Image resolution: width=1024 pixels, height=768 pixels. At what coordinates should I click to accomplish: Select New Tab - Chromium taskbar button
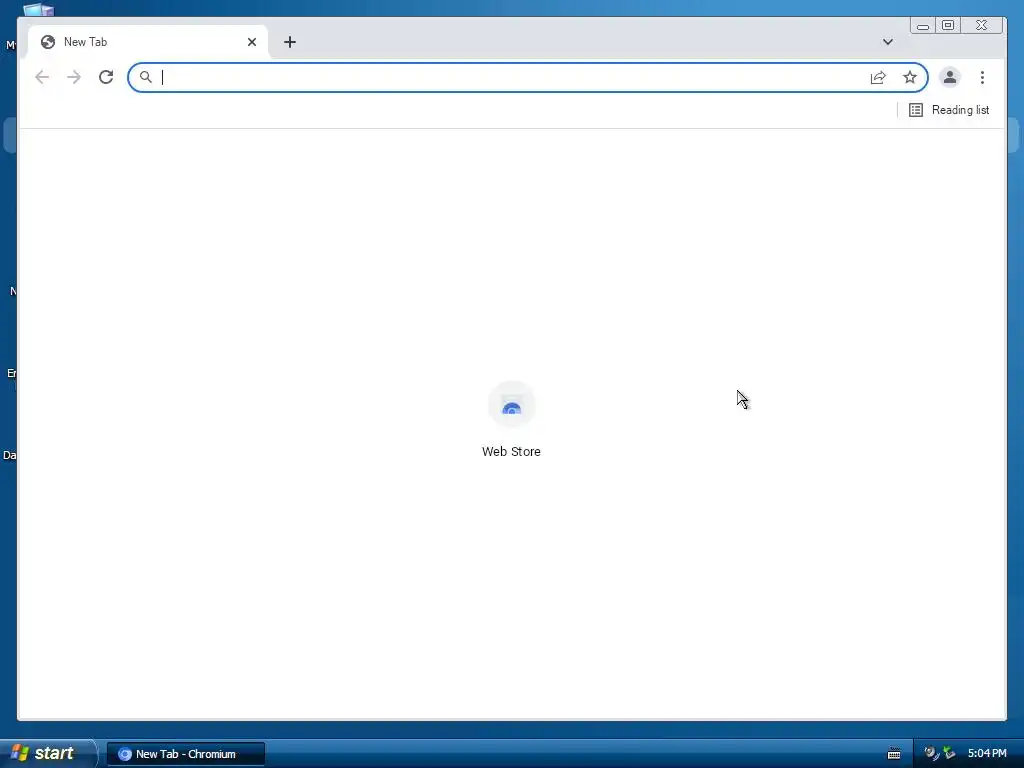pos(186,754)
